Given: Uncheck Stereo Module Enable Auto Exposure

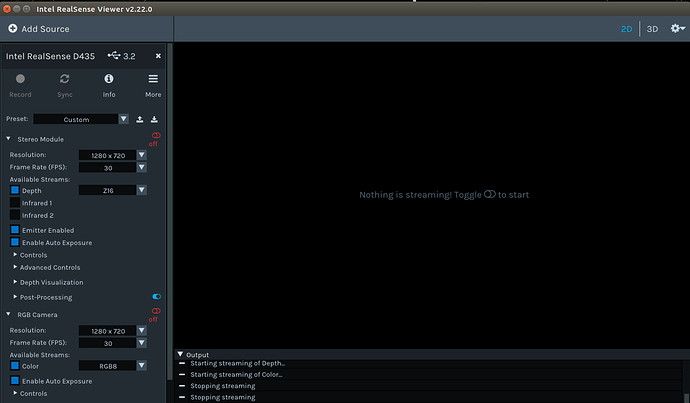Looking at the screenshot, I should (x=15, y=242).
